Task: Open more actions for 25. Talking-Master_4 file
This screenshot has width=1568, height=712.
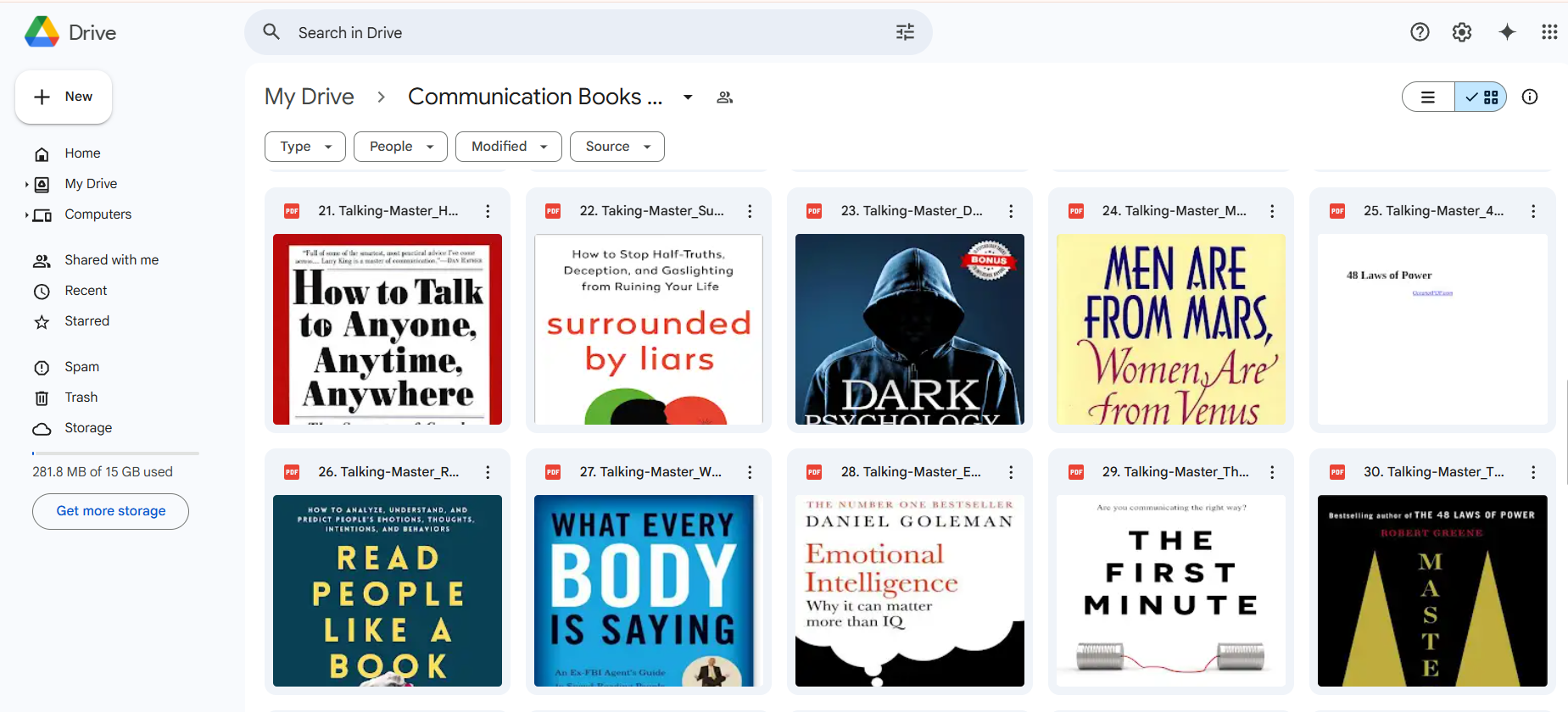Action: point(1533,211)
